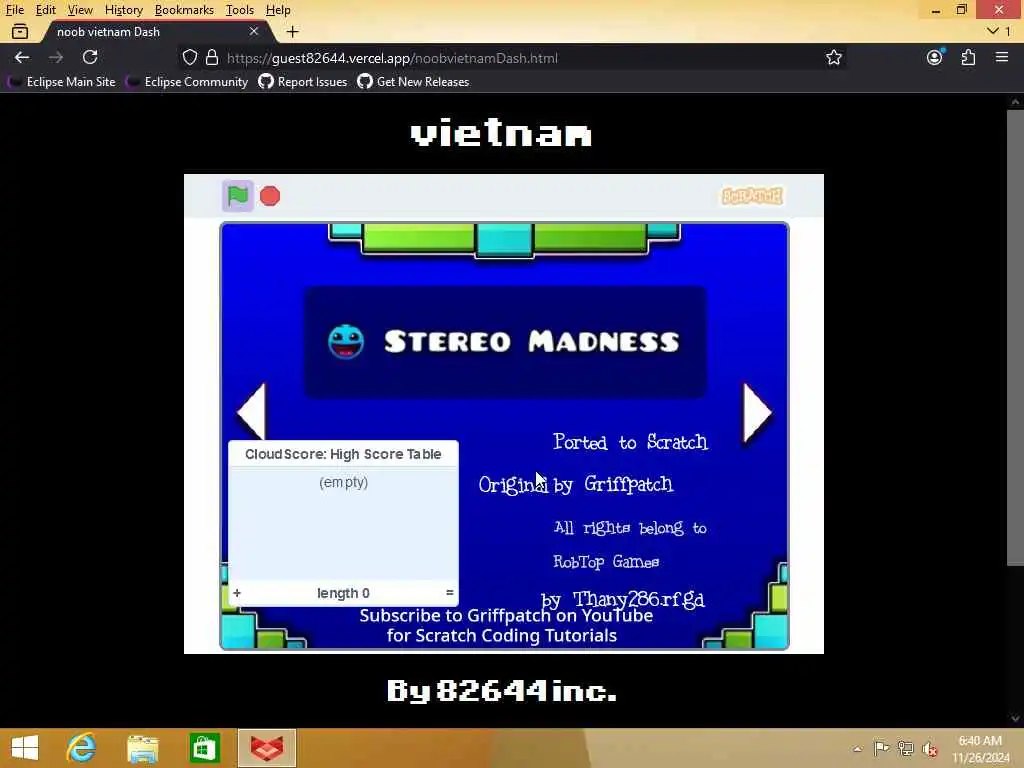Click the scrollbar up arrow
Image resolution: width=1024 pixels, height=768 pixels.
pos(1015,102)
